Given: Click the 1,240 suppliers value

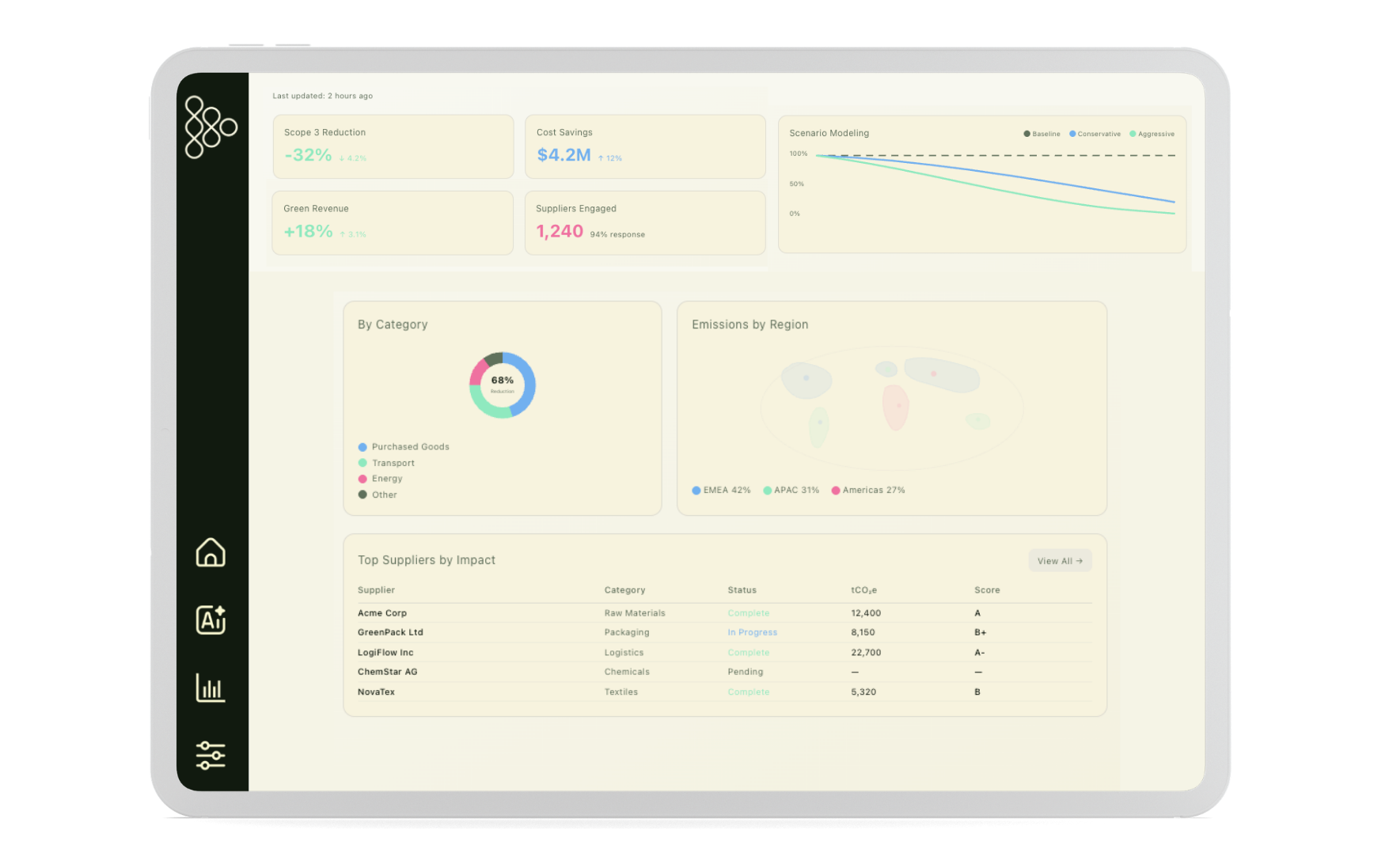Looking at the screenshot, I should pyautogui.click(x=560, y=231).
